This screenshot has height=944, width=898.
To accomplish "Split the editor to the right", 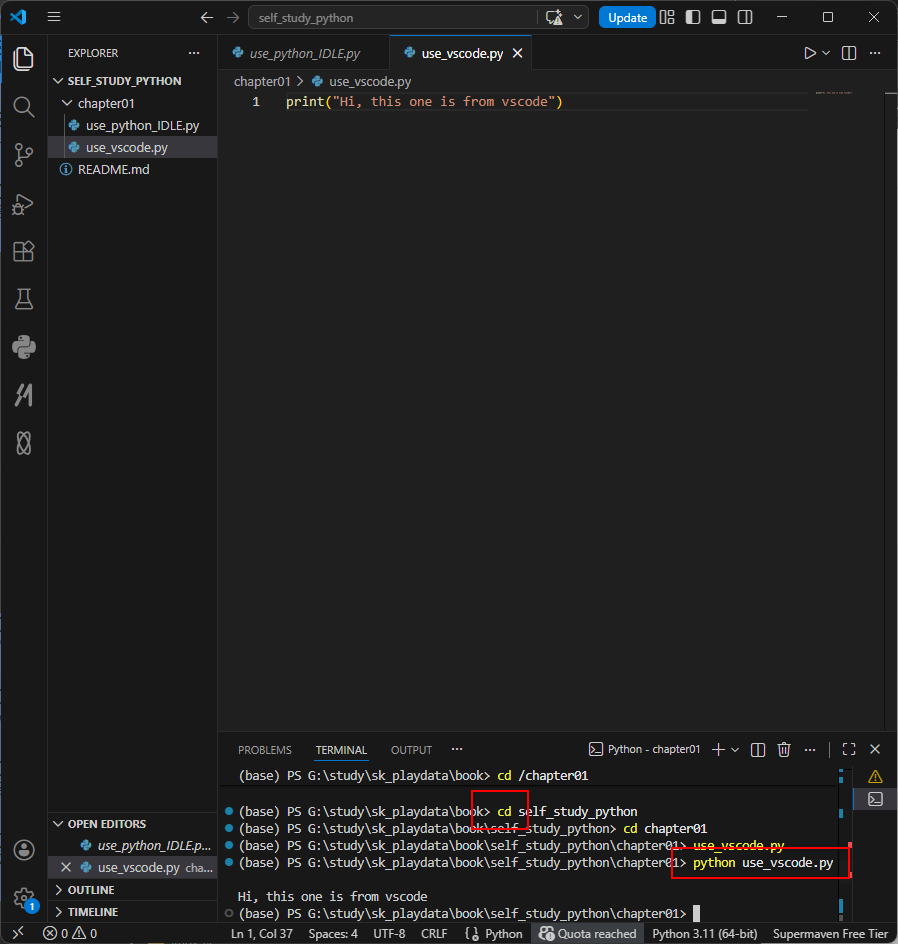I will pyautogui.click(x=849, y=54).
